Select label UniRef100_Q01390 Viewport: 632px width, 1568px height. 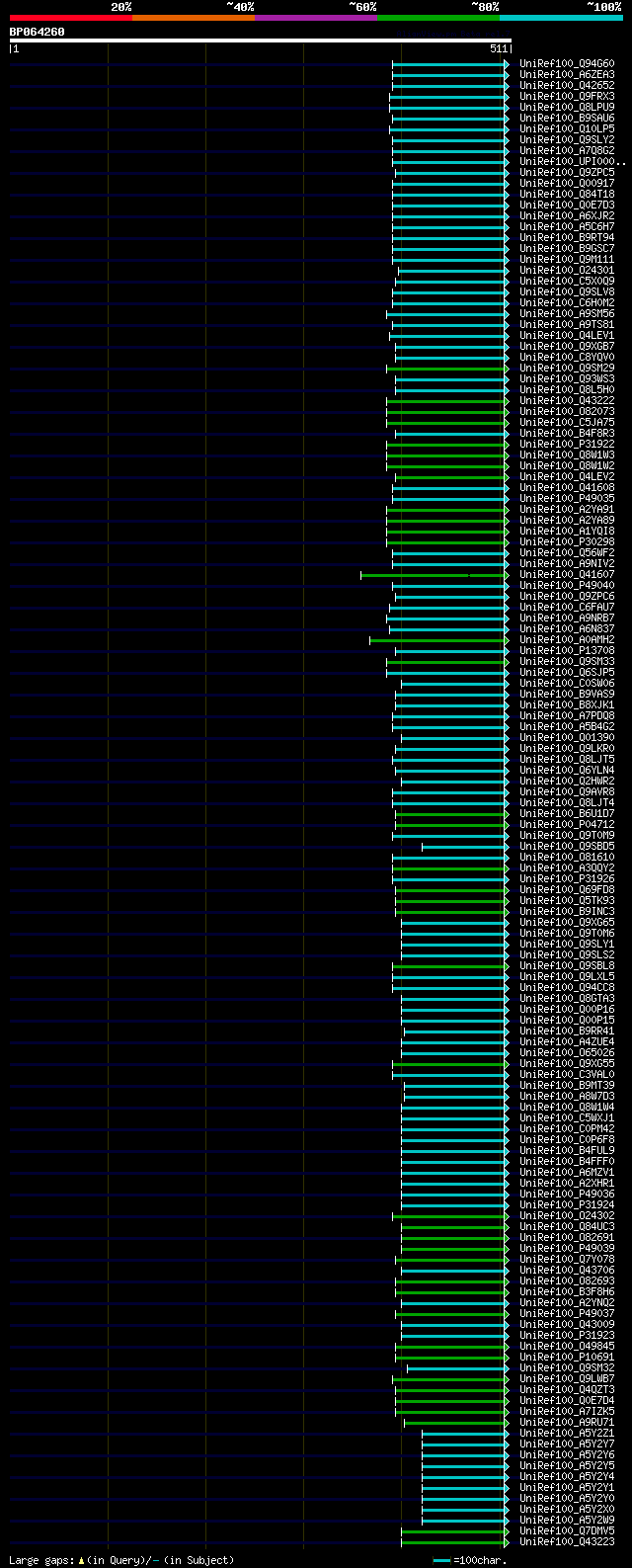tap(567, 737)
